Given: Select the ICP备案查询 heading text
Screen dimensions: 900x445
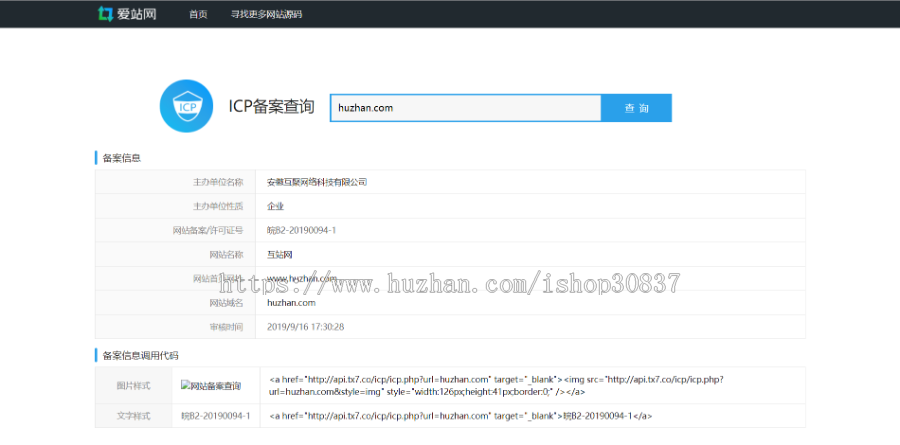Looking at the screenshot, I should 271,107.
